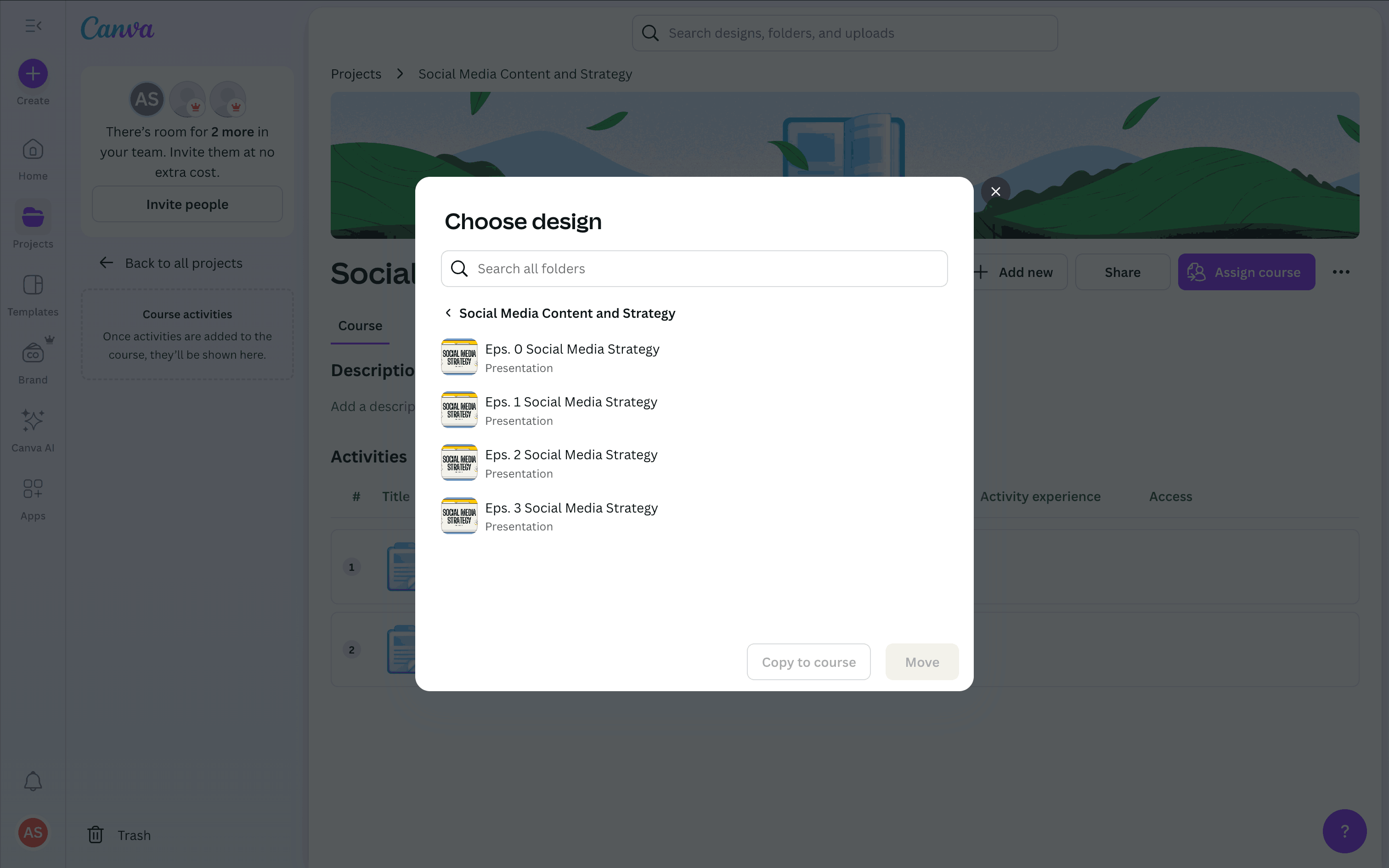The image size is (1389, 868).
Task: Select Eps. 2 Social Media Strategy thumbnail
Action: coord(459,463)
